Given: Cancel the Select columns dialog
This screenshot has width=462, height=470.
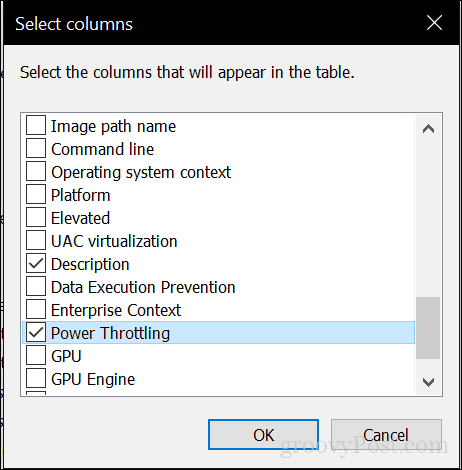Looking at the screenshot, I should (x=386, y=435).
